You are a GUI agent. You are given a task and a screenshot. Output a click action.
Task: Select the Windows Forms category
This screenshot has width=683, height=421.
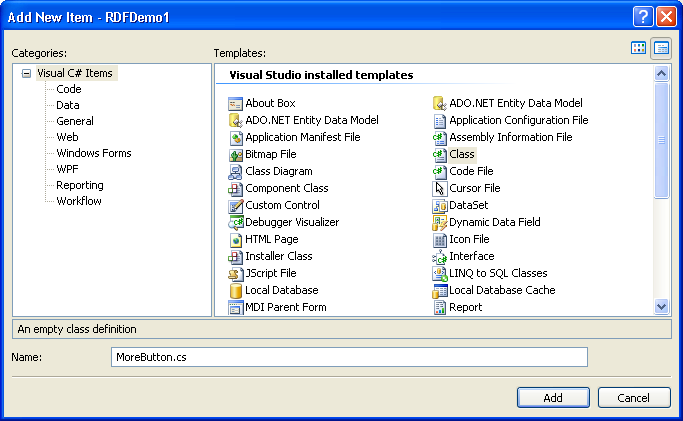tap(93, 153)
